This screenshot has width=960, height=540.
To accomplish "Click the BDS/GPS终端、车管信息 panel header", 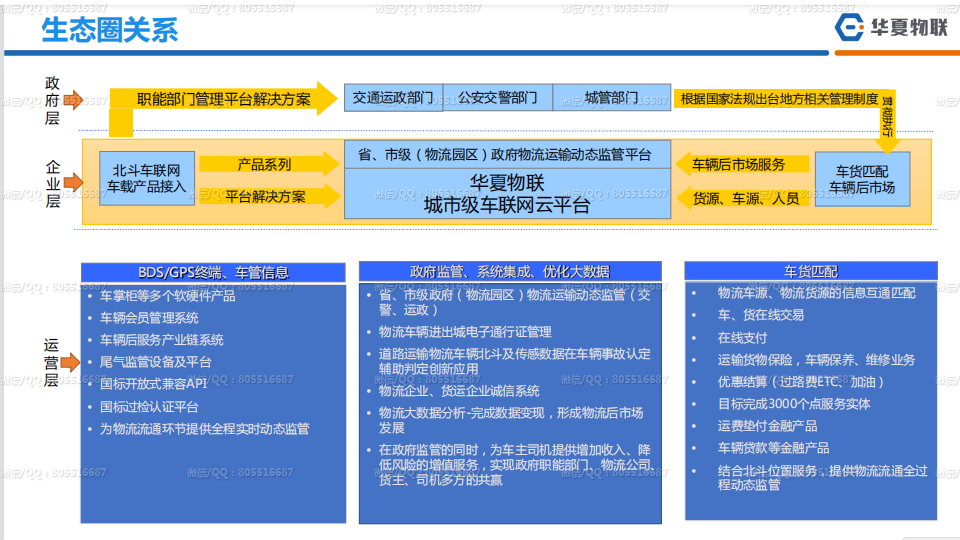I will point(213,272).
